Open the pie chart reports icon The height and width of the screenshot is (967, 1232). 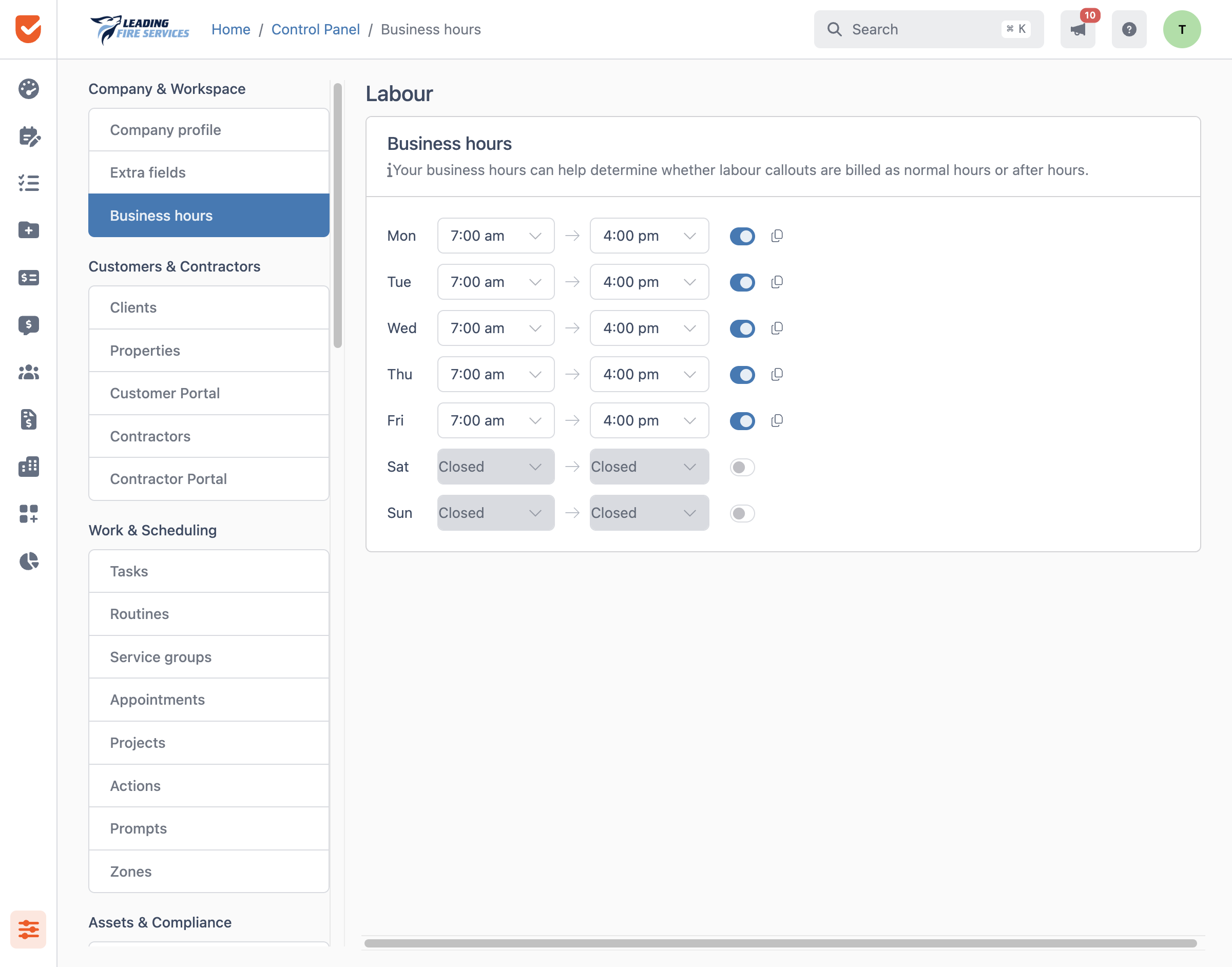pyautogui.click(x=28, y=561)
